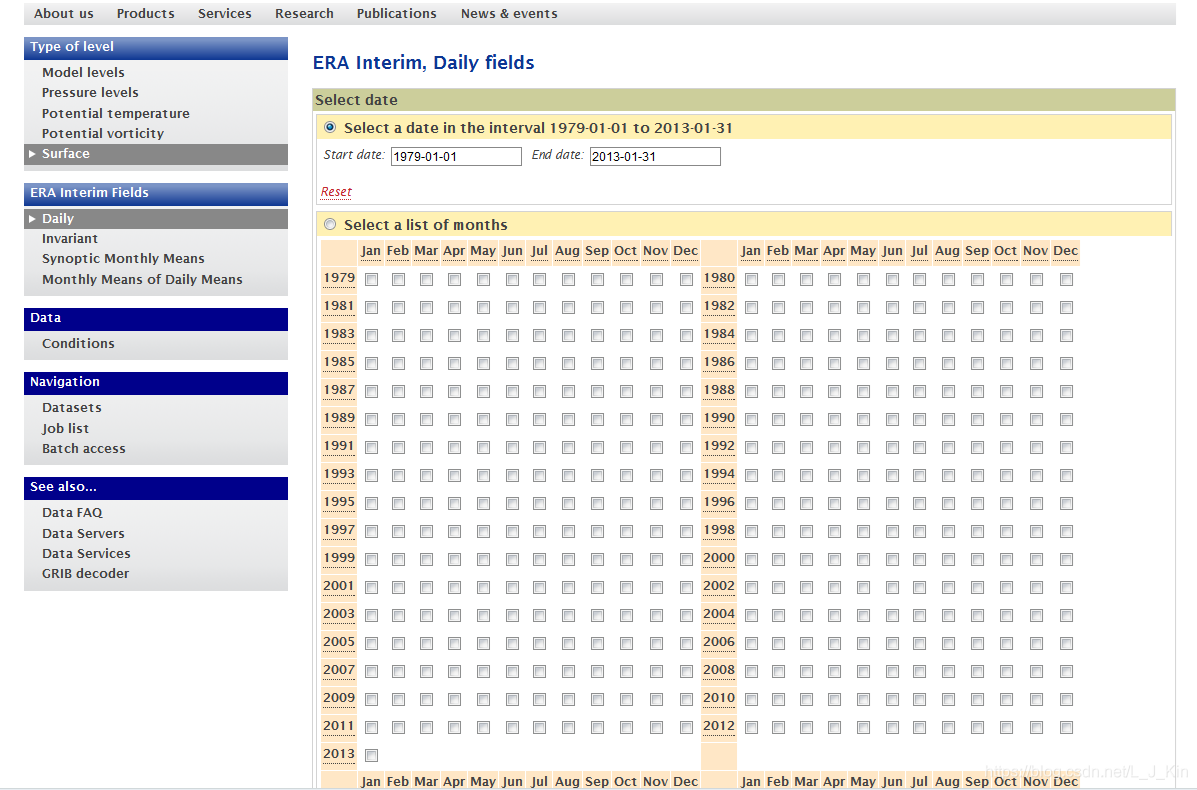1197x790 pixels.
Task: Select the Surface level entry
Action: [x=156, y=154]
